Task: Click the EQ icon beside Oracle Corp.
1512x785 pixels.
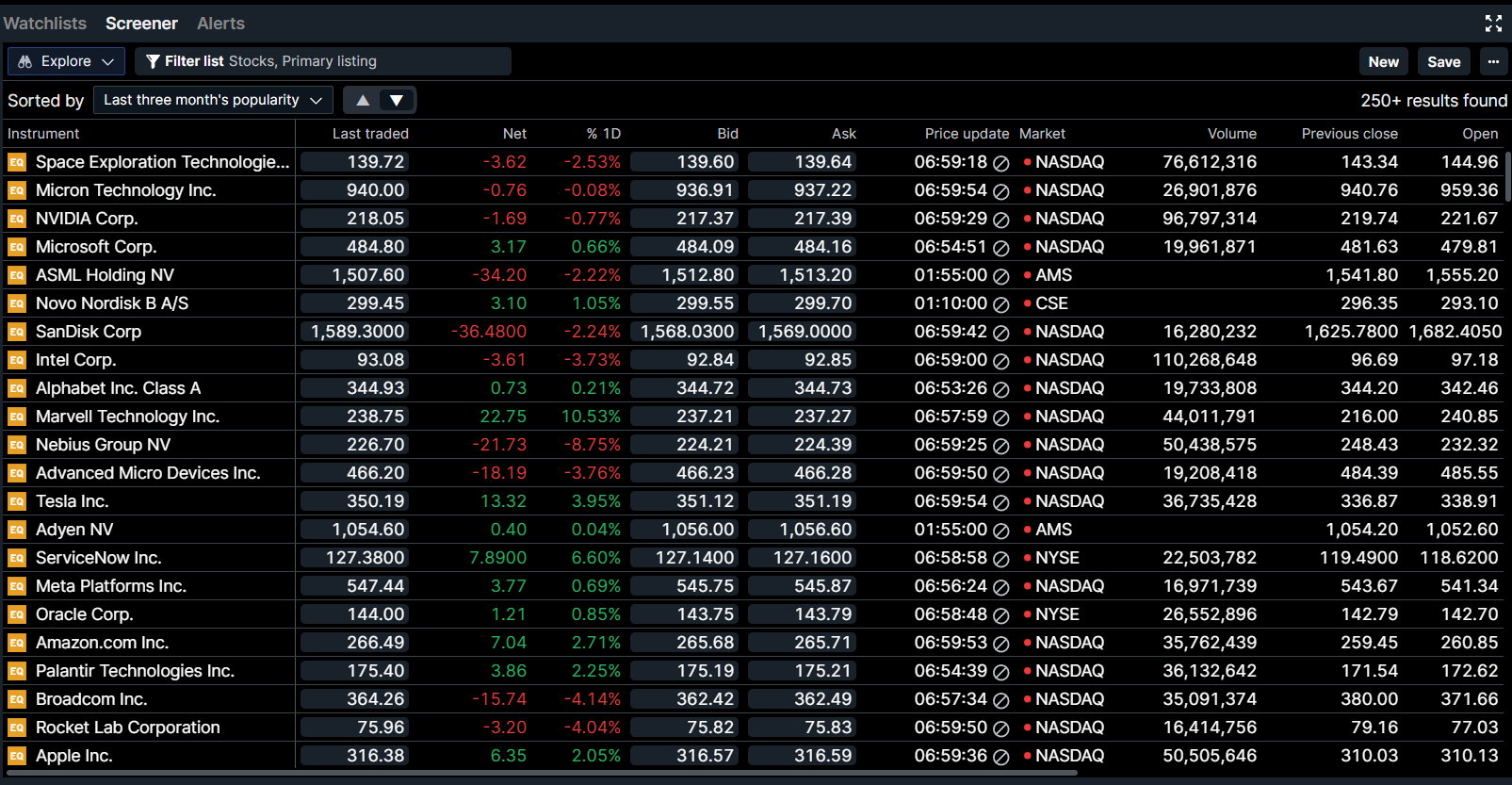Action: [x=17, y=614]
